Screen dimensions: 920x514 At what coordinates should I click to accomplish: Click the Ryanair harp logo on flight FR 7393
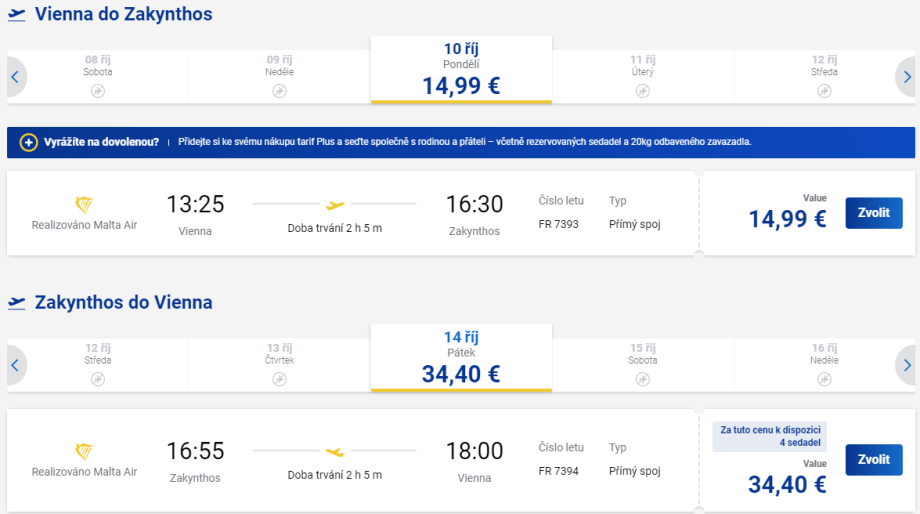click(84, 205)
